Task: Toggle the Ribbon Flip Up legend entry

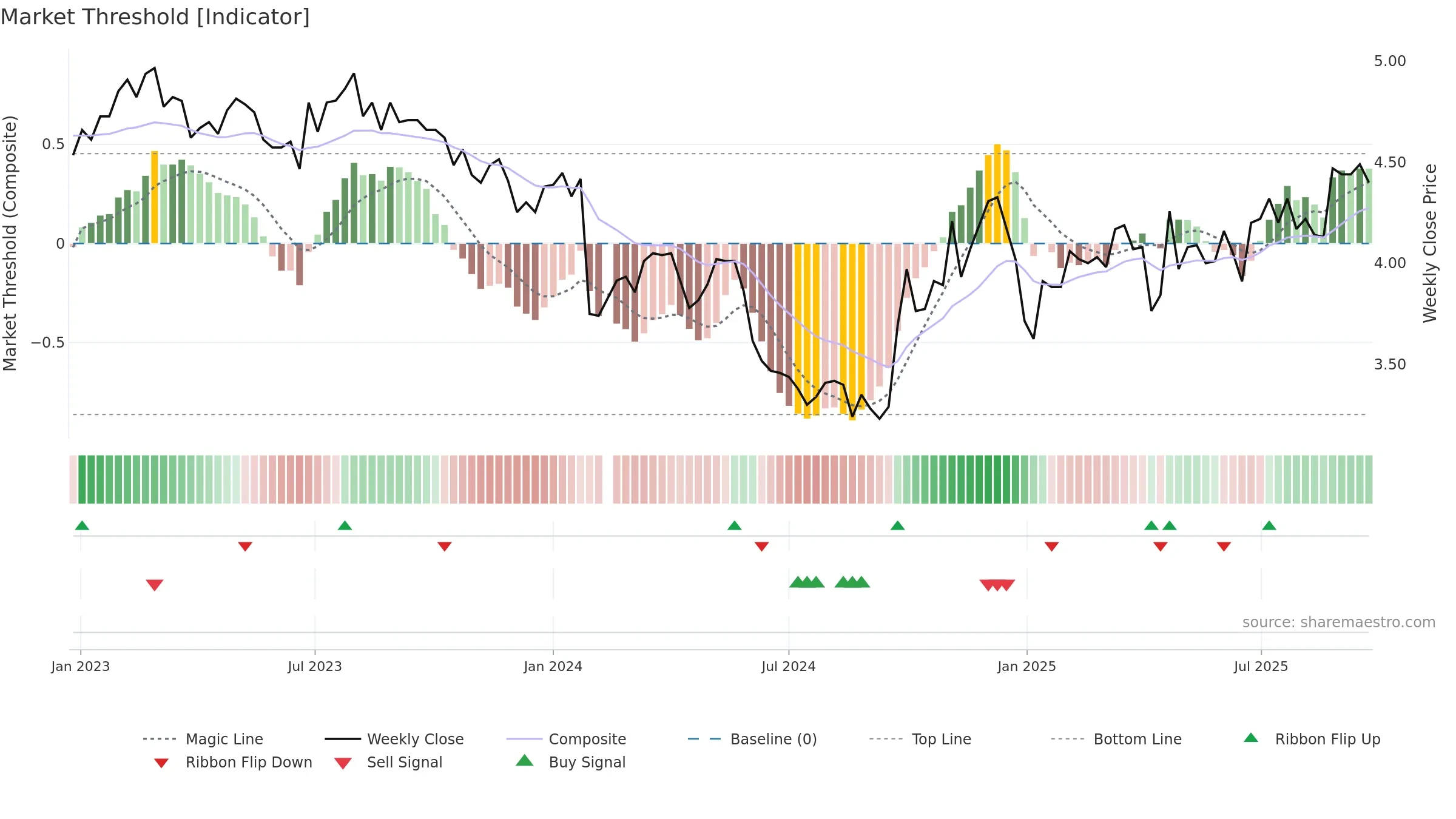Action: (x=1312, y=739)
